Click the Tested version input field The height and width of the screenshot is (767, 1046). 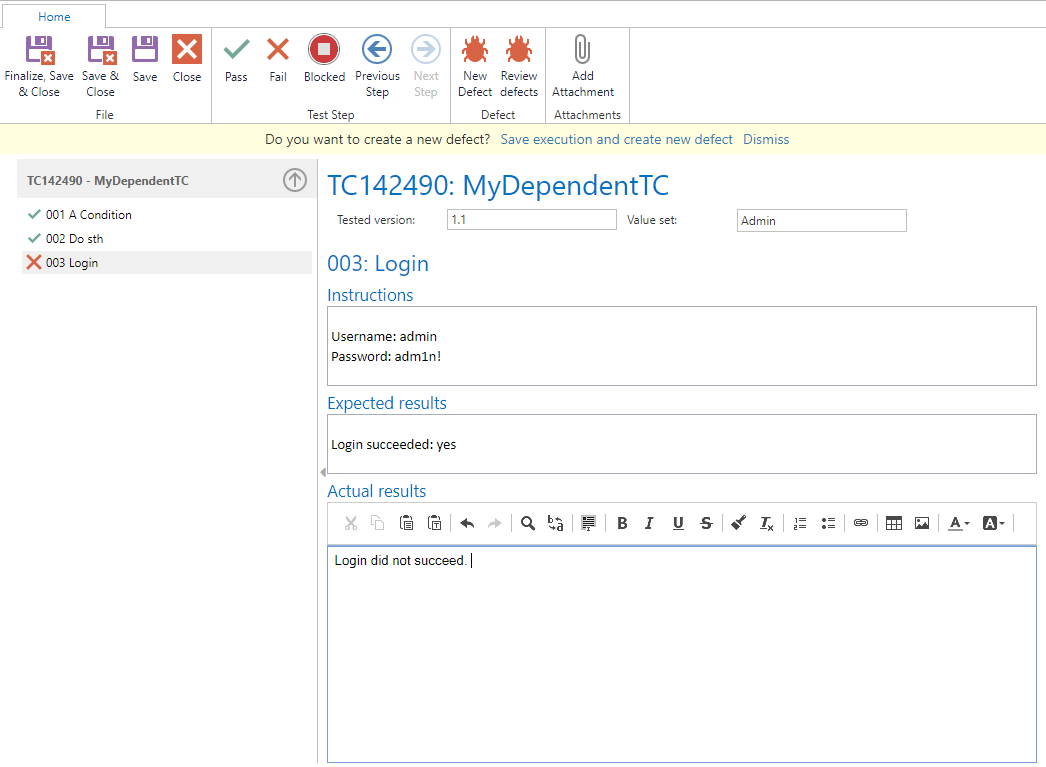pyautogui.click(x=531, y=220)
